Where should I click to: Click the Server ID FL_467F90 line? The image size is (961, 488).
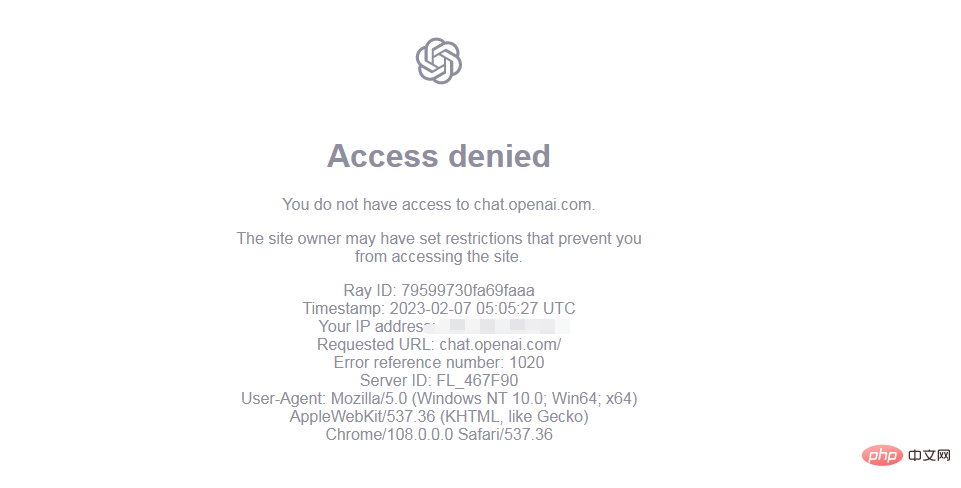click(439, 380)
